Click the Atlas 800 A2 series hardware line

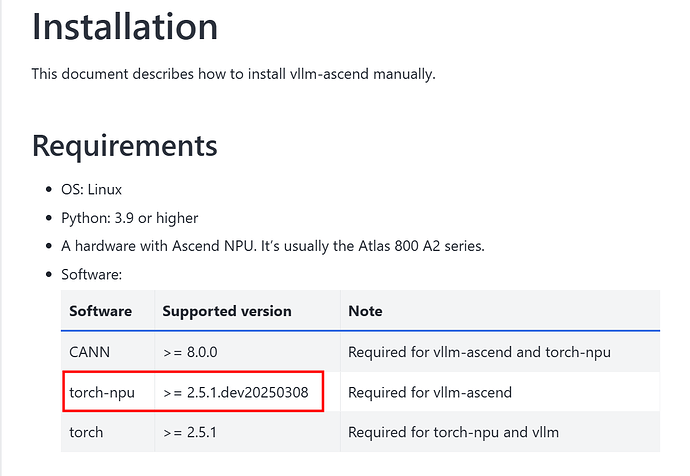pyautogui.click(x=273, y=246)
